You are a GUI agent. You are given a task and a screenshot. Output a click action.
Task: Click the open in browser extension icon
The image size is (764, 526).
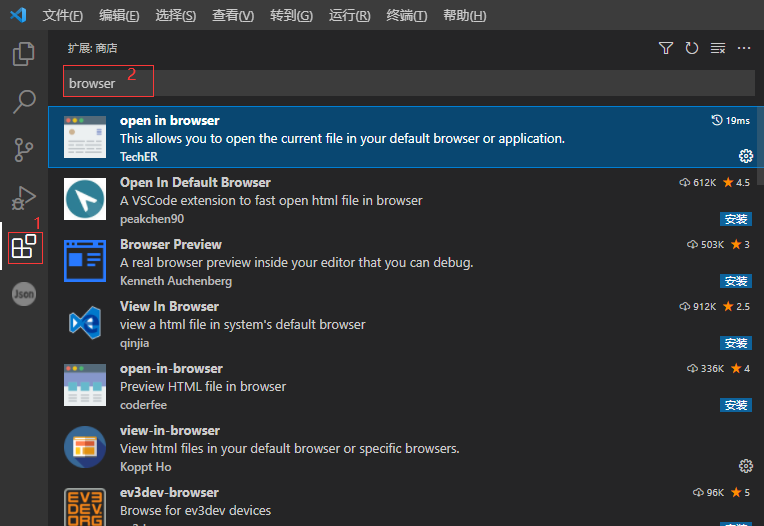click(x=85, y=137)
